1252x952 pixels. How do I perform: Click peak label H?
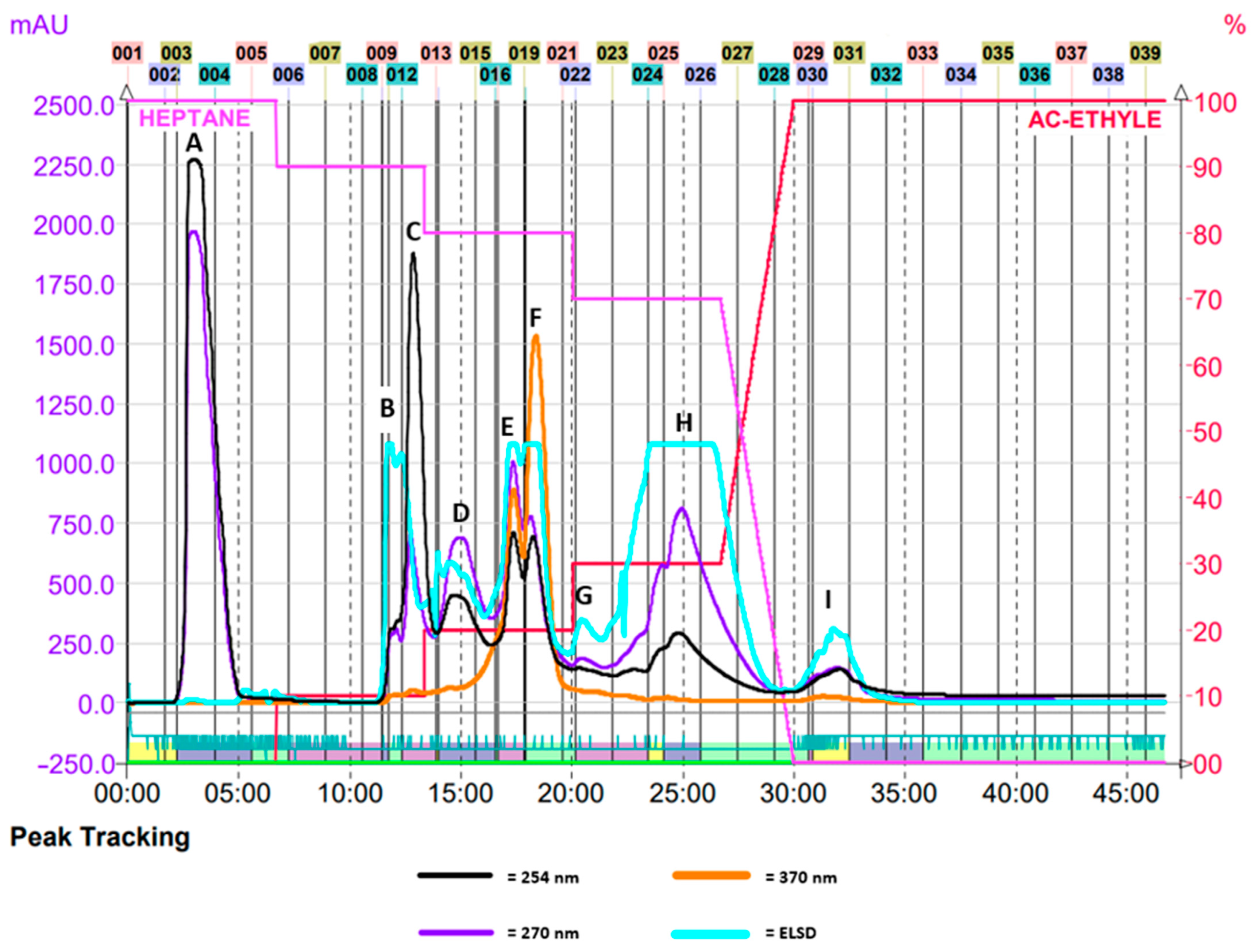683,423
